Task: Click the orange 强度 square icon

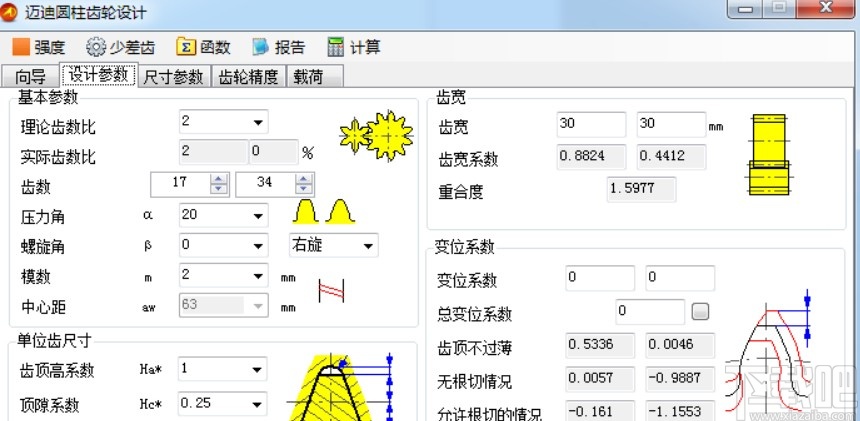Action: (x=21, y=47)
